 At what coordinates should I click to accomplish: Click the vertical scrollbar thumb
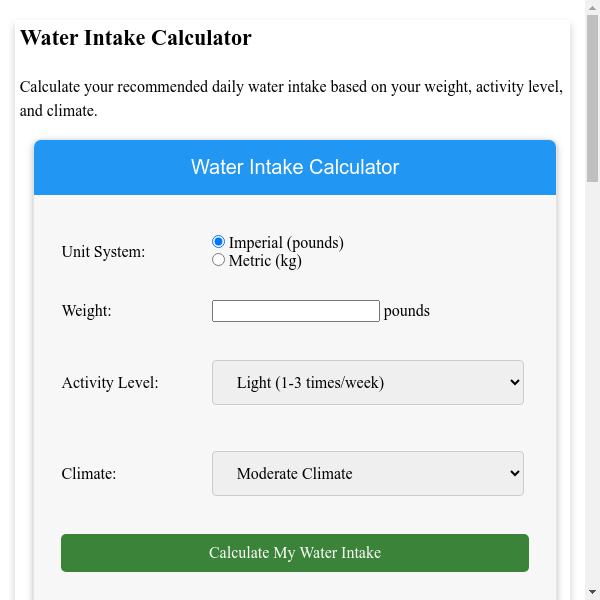tap(592, 100)
